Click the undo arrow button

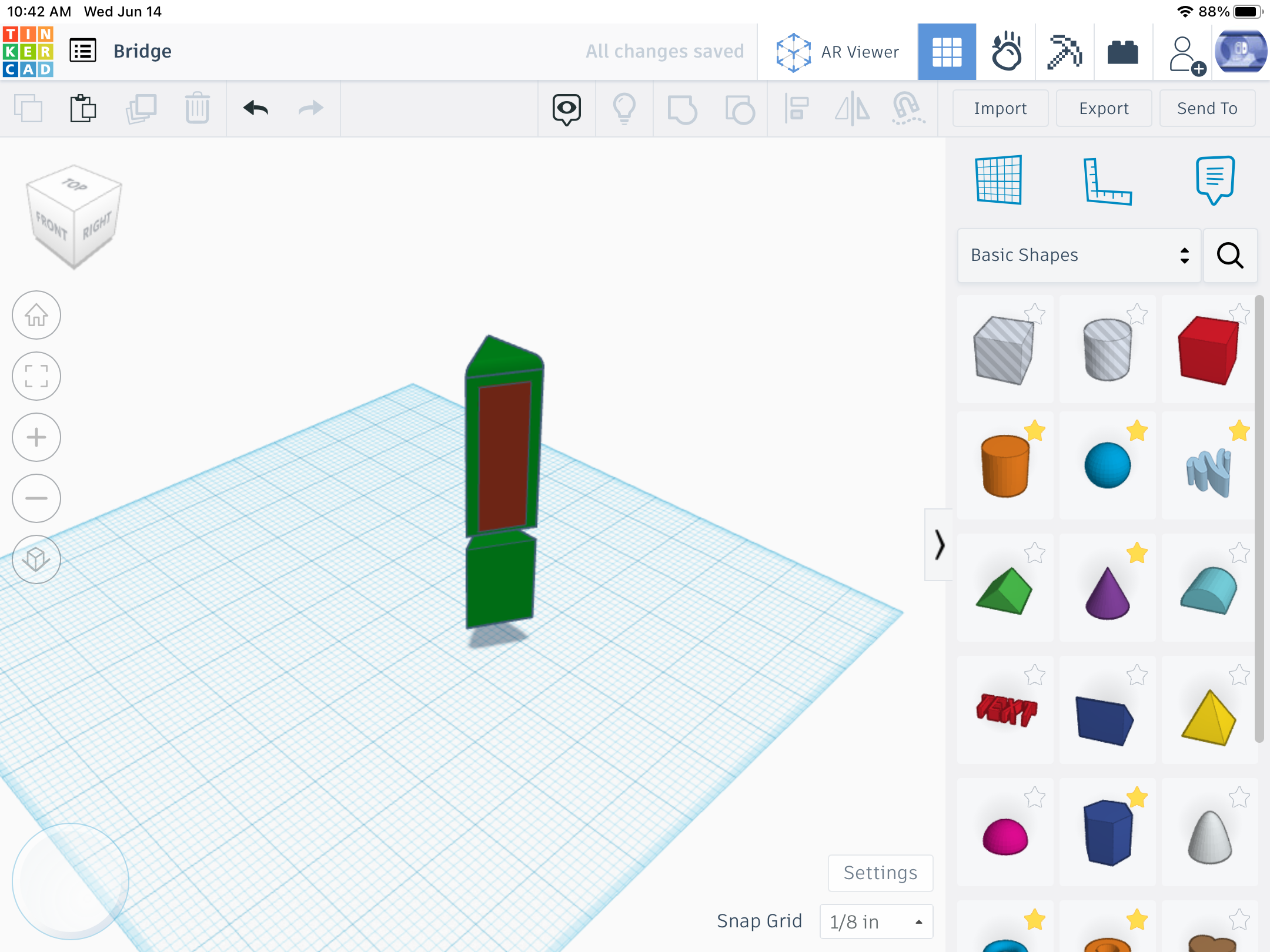[256, 108]
